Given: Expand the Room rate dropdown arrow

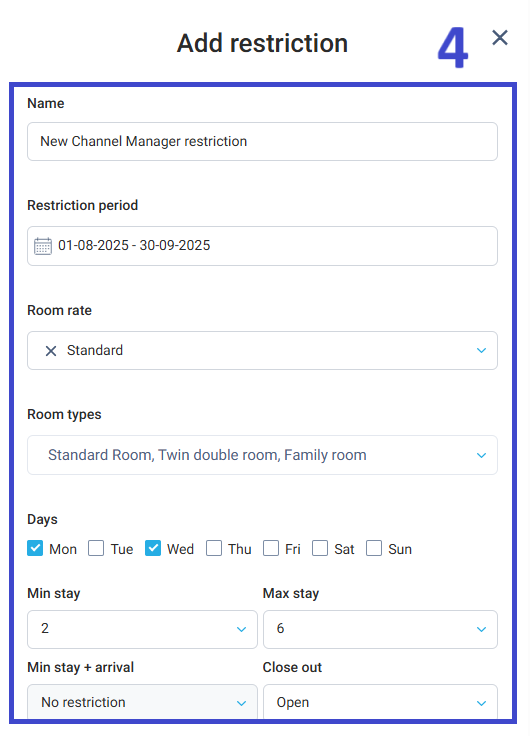Looking at the screenshot, I should (481, 351).
